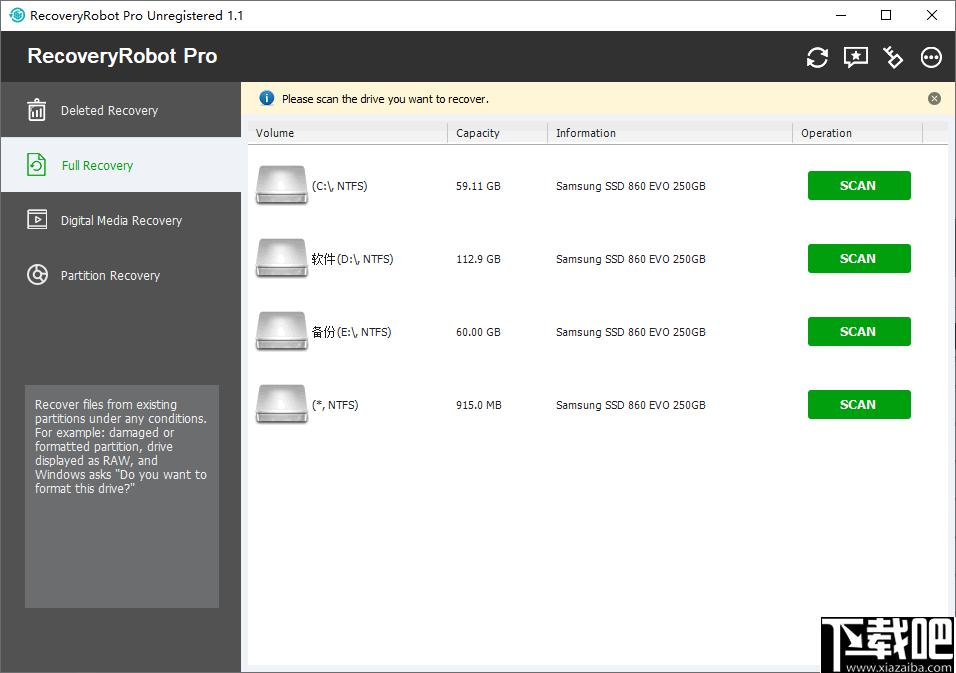The width and height of the screenshot is (956, 673).
Task: Close the RecoveryRobot Pro window
Action: (932, 15)
